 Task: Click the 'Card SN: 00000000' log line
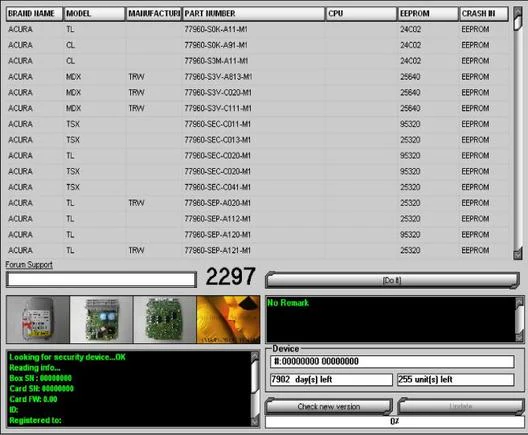tap(41, 389)
